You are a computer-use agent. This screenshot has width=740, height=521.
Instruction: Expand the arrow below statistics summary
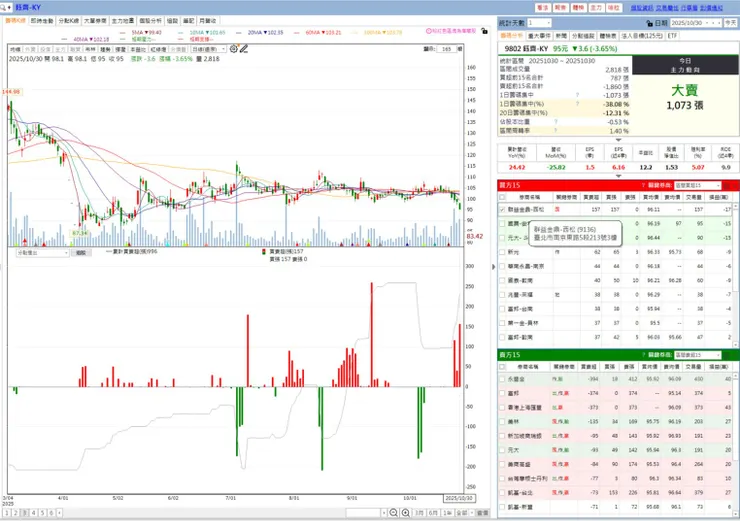618,140
